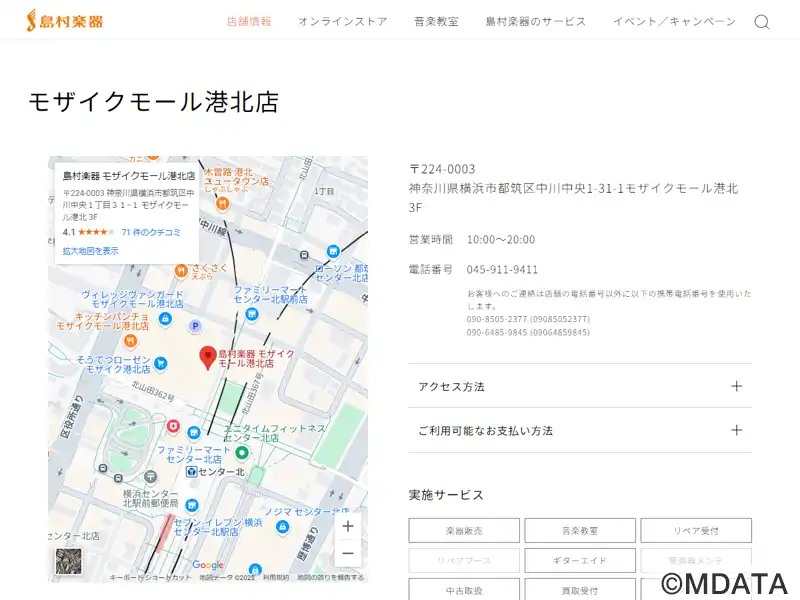Click the ノジマ shop map icon

pyautogui.click(x=282, y=528)
